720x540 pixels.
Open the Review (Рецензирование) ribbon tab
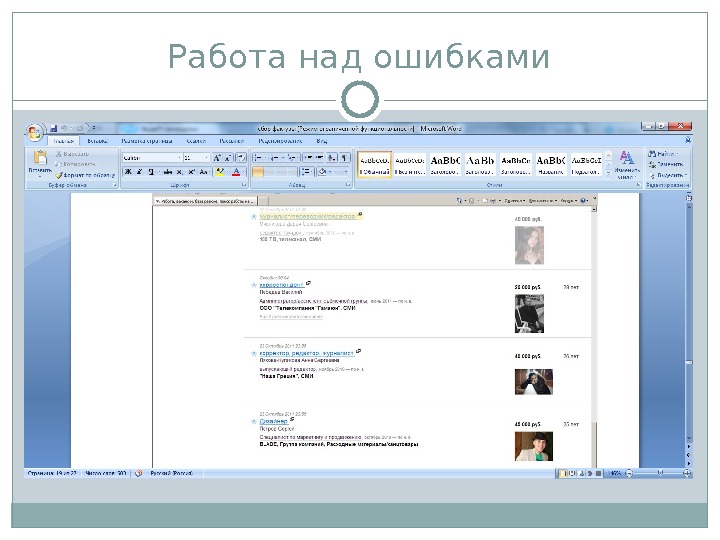[x=280, y=141]
